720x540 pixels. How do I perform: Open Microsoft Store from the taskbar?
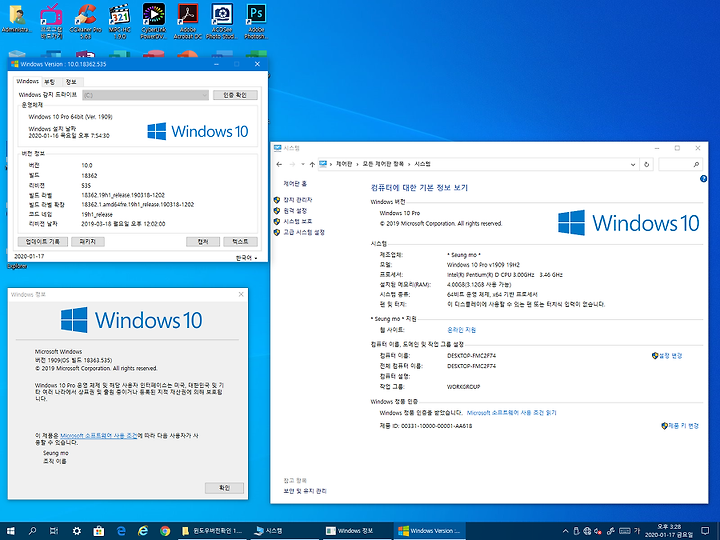(x=99, y=531)
